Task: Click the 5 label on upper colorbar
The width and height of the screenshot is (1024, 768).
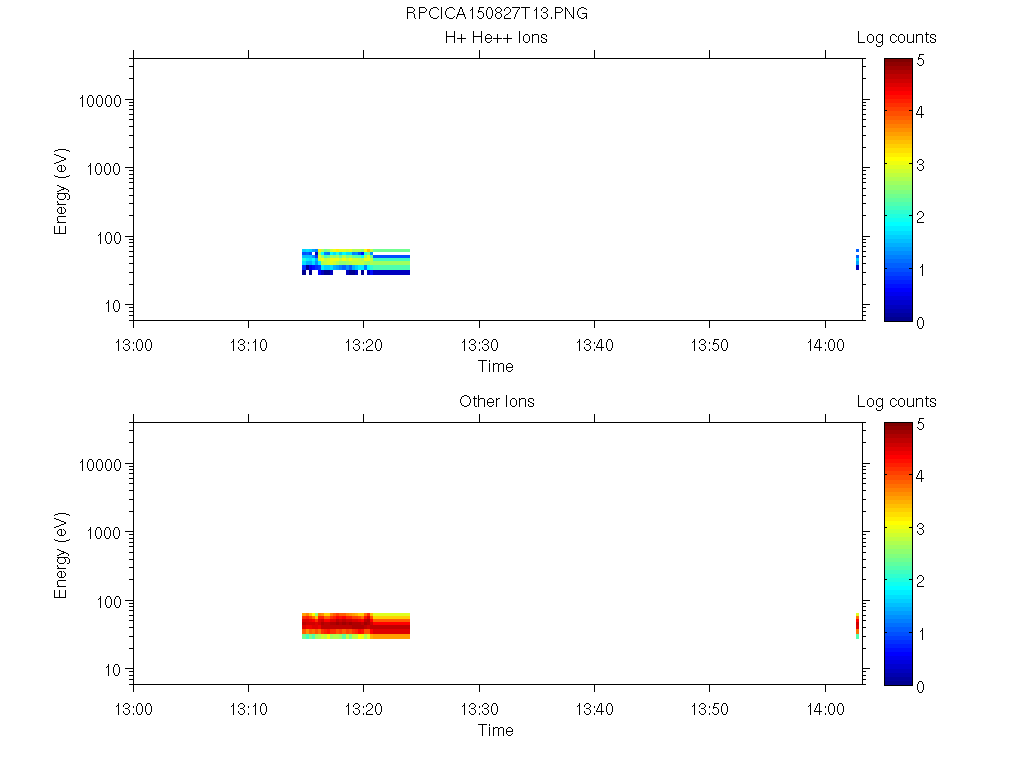Action: pyautogui.click(x=920, y=60)
